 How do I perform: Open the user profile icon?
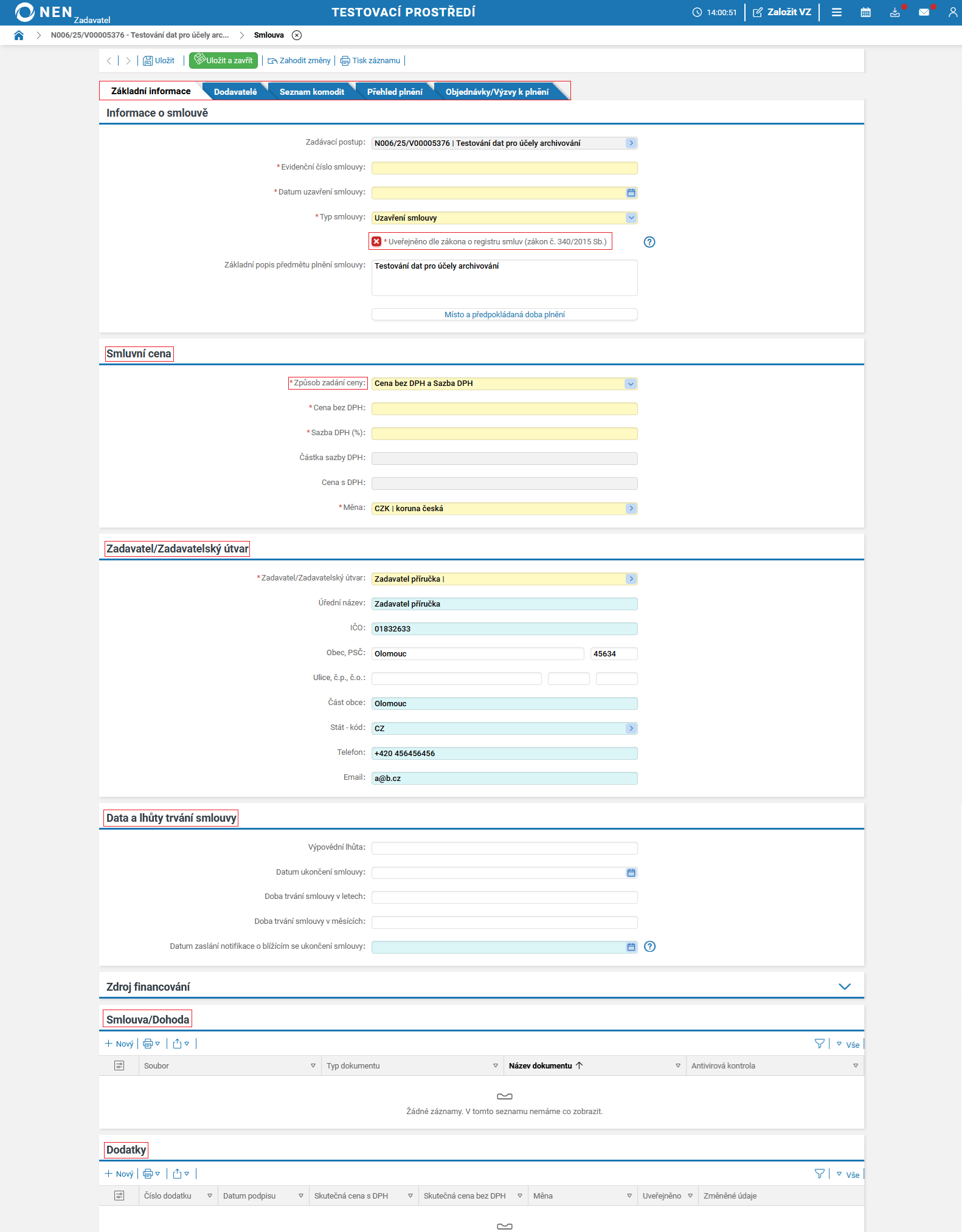953,12
